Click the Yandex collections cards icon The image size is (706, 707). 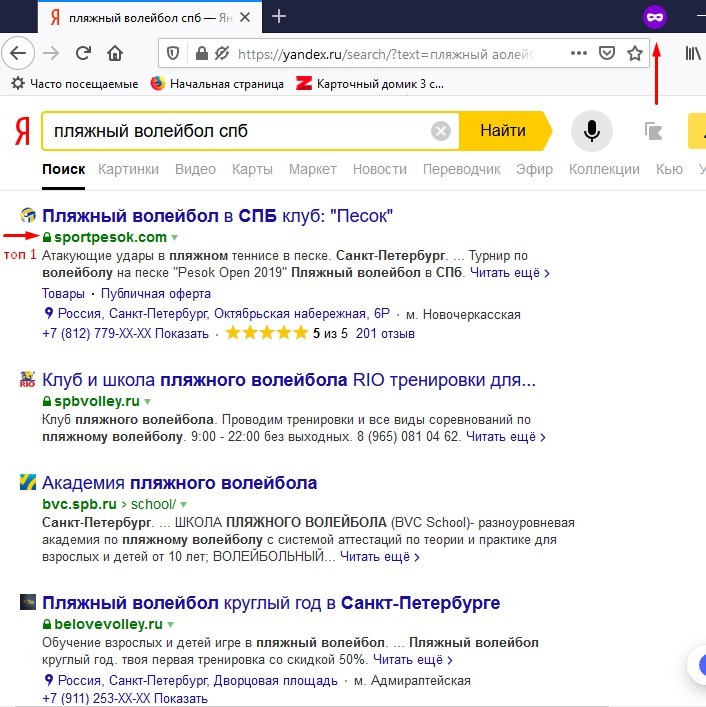(x=653, y=131)
